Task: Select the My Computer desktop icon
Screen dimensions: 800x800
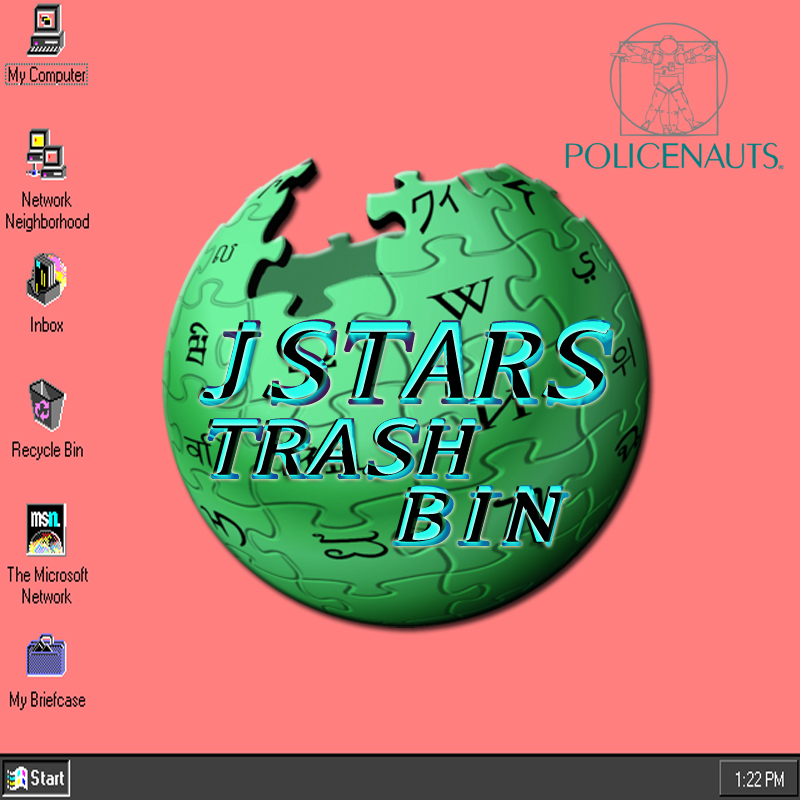Action: tap(47, 31)
